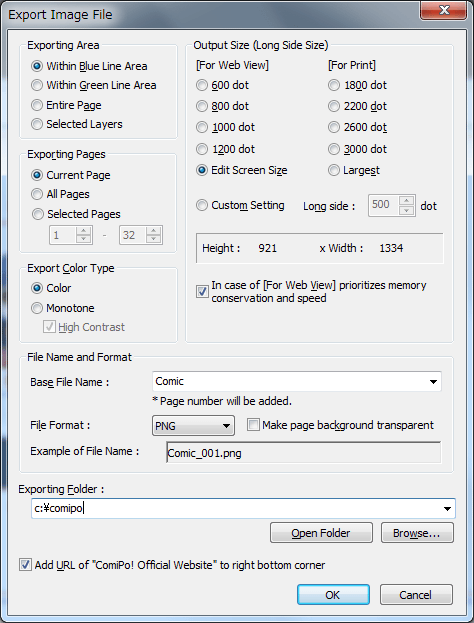Screen dimensions: 474x623
Task: Expand the Base File Name dropdown arrow
Action: (x=433, y=382)
